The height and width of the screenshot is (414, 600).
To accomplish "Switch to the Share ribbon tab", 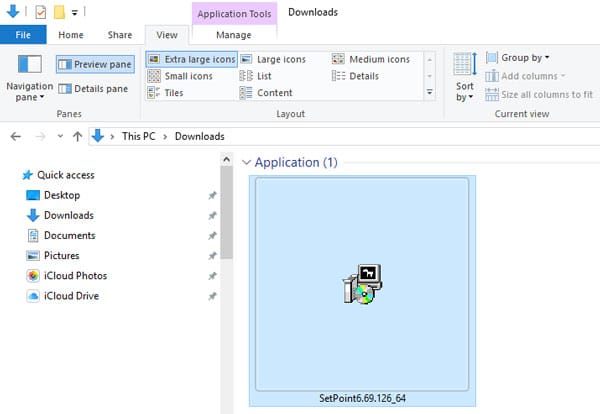I will 120,35.
